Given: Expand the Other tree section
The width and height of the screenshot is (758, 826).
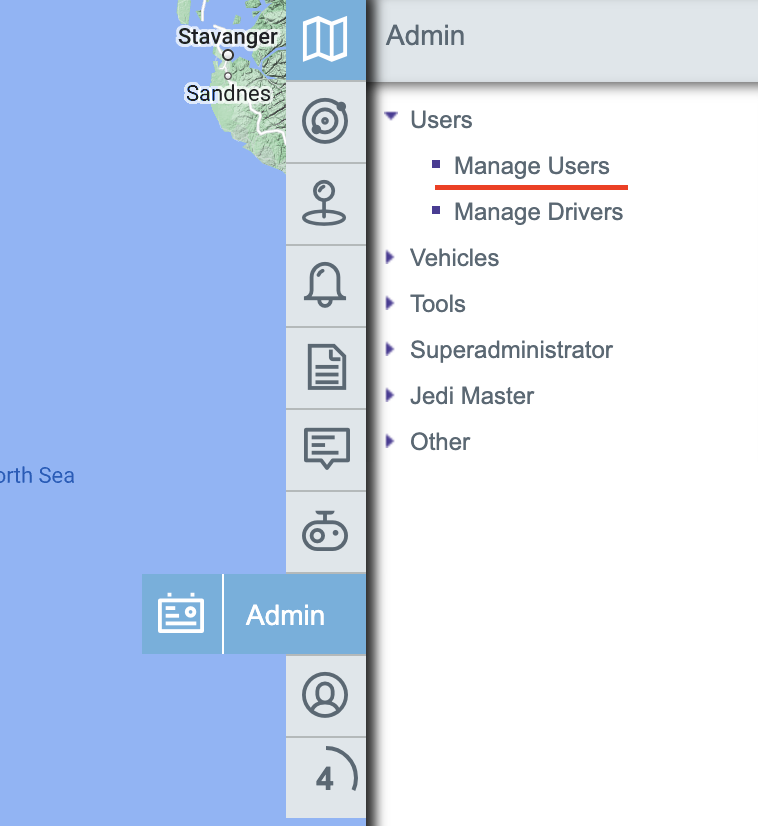Looking at the screenshot, I should (390, 442).
